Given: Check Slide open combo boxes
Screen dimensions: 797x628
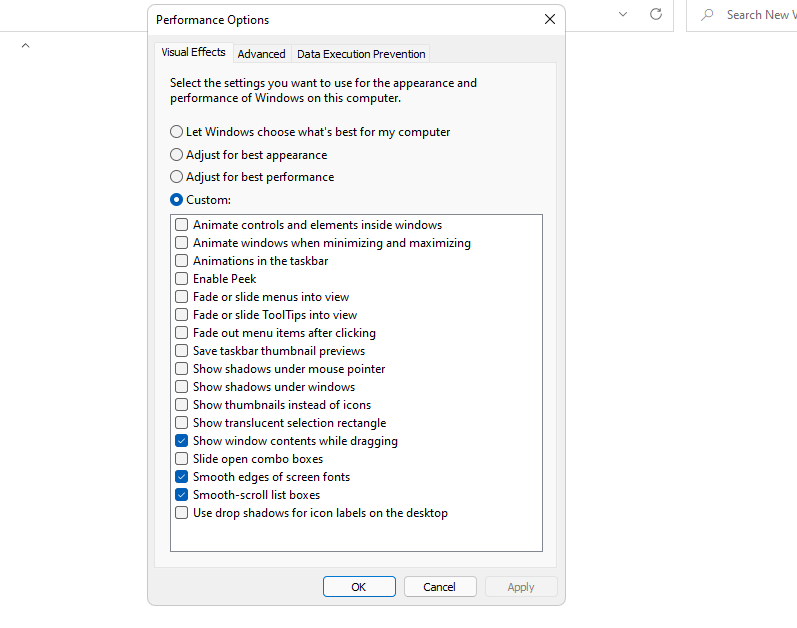Looking at the screenshot, I should [x=181, y=459].
